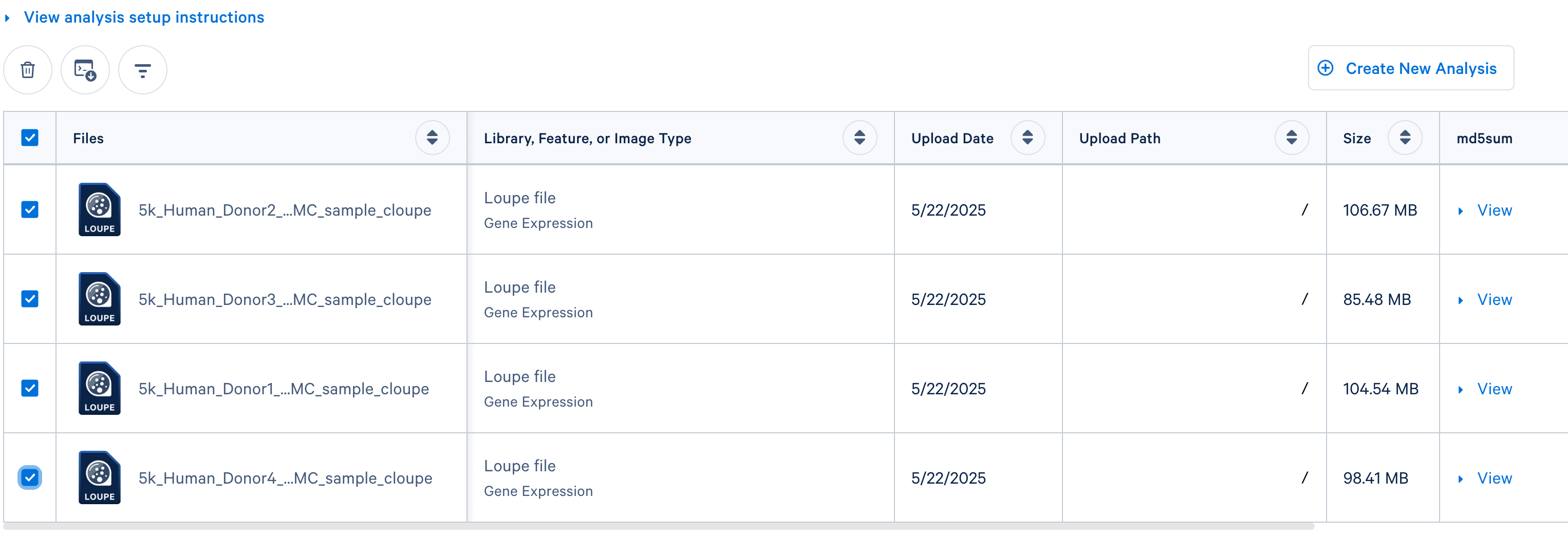
Task: Click the Loupe file icon for Donor3
Action: click(x=99, y=299)
